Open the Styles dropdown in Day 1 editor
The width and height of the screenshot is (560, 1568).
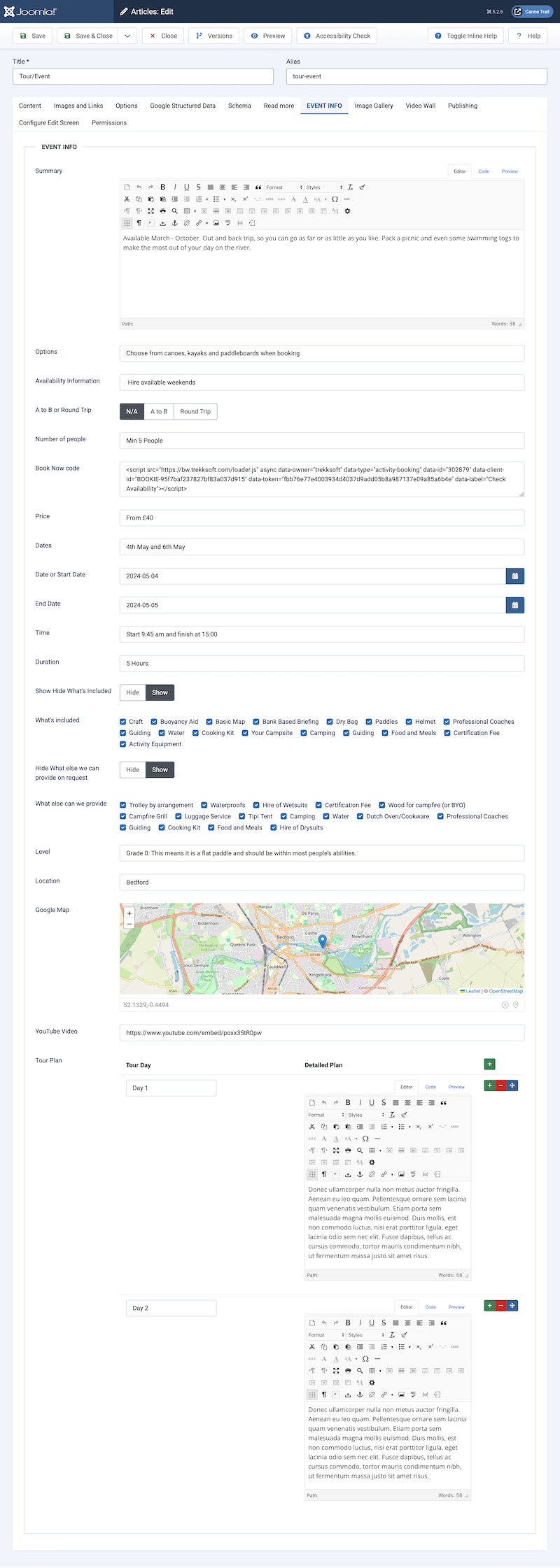point(365,1115)
